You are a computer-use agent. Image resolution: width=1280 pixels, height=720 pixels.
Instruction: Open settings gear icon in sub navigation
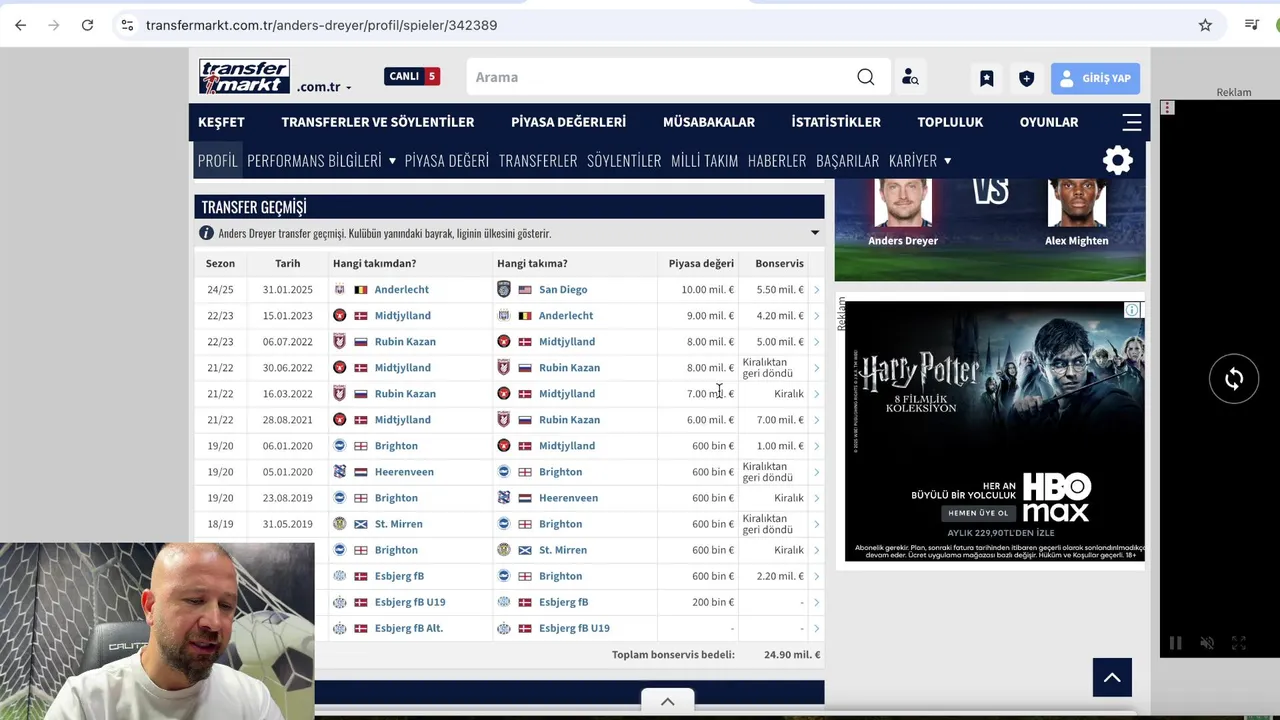pos(1117,160)
